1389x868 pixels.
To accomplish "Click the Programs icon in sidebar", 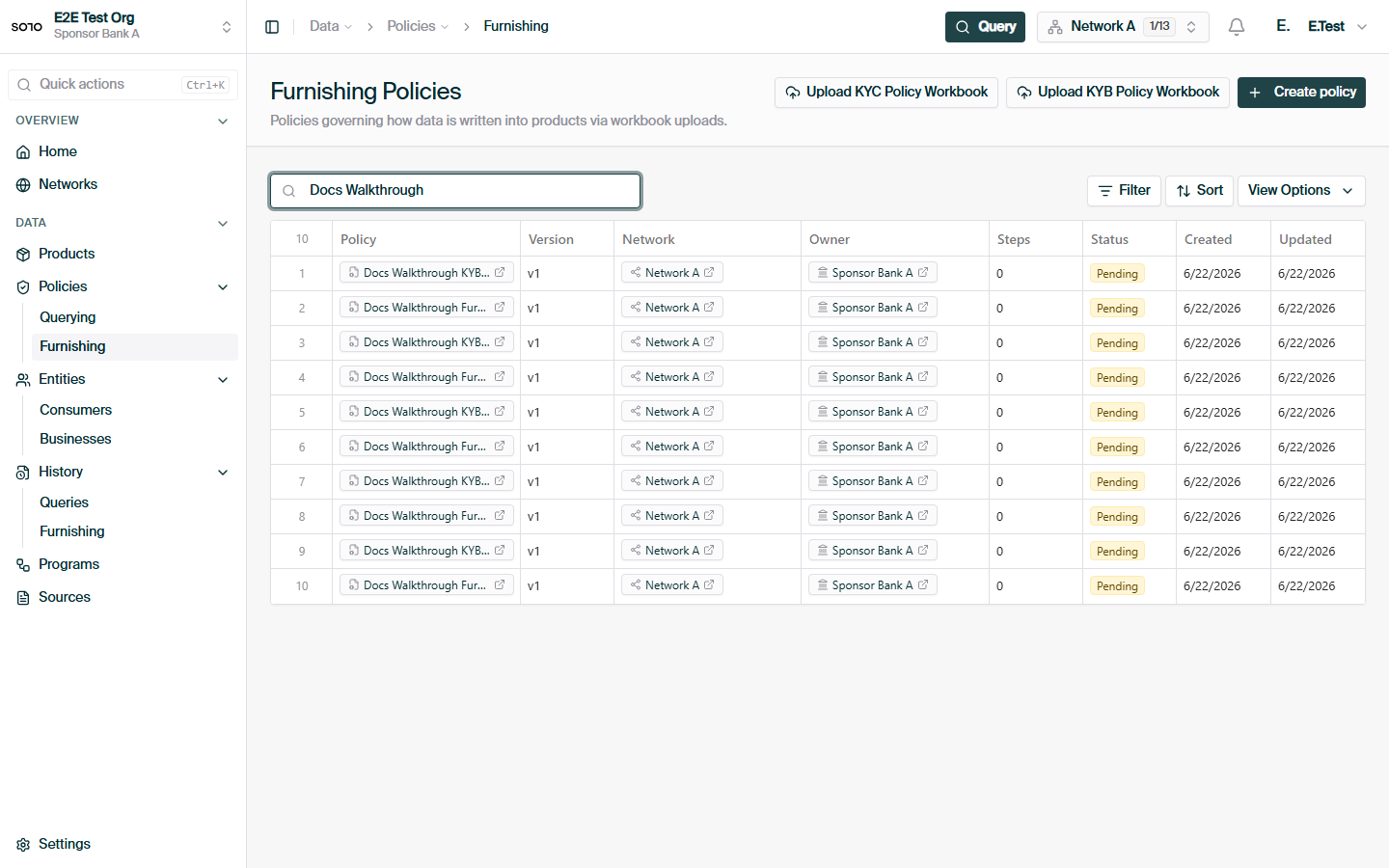I will coord(23,565).
